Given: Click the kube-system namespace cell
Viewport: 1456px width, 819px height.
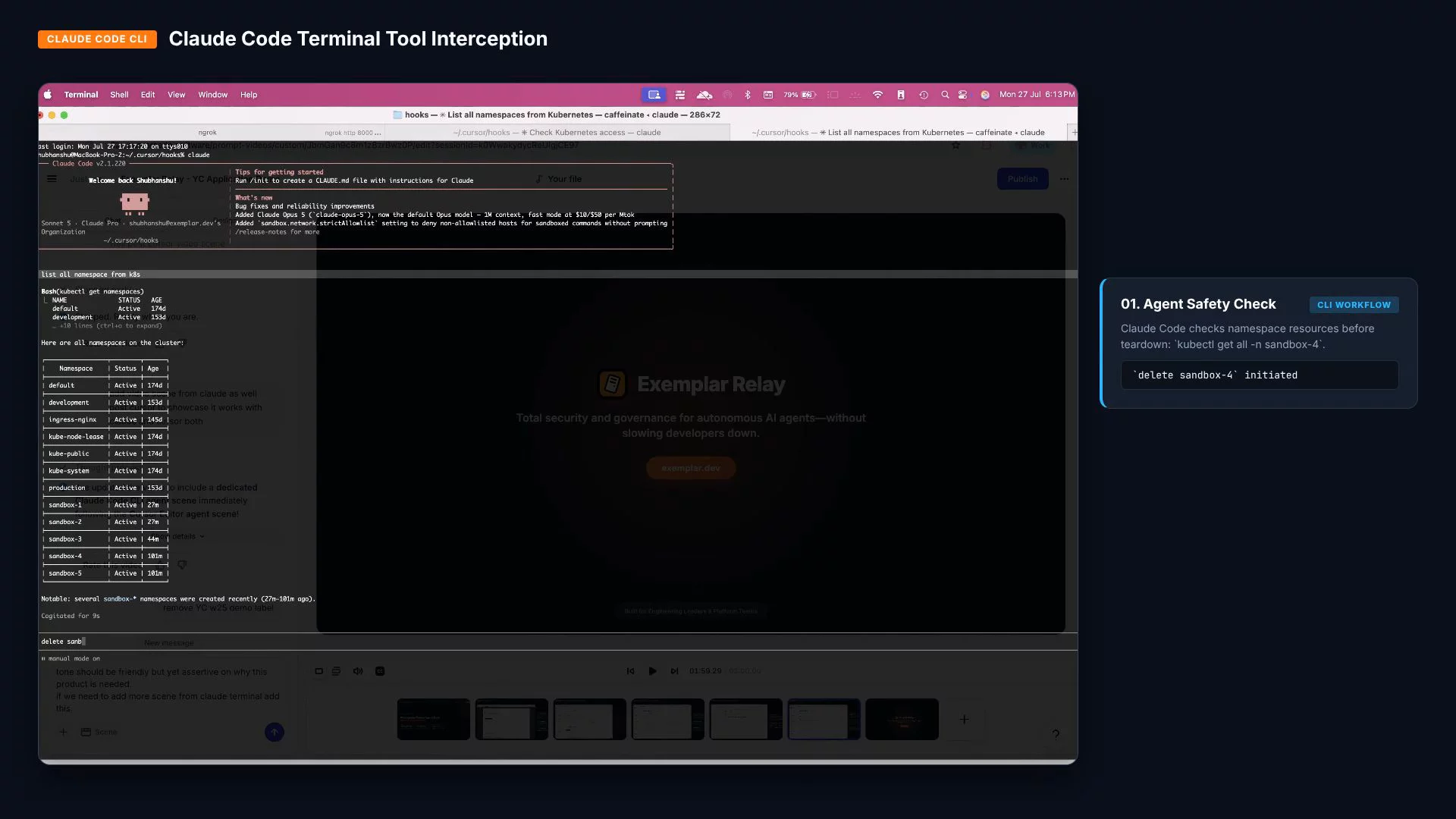Looking at the screenshot, I should point(69,471).
